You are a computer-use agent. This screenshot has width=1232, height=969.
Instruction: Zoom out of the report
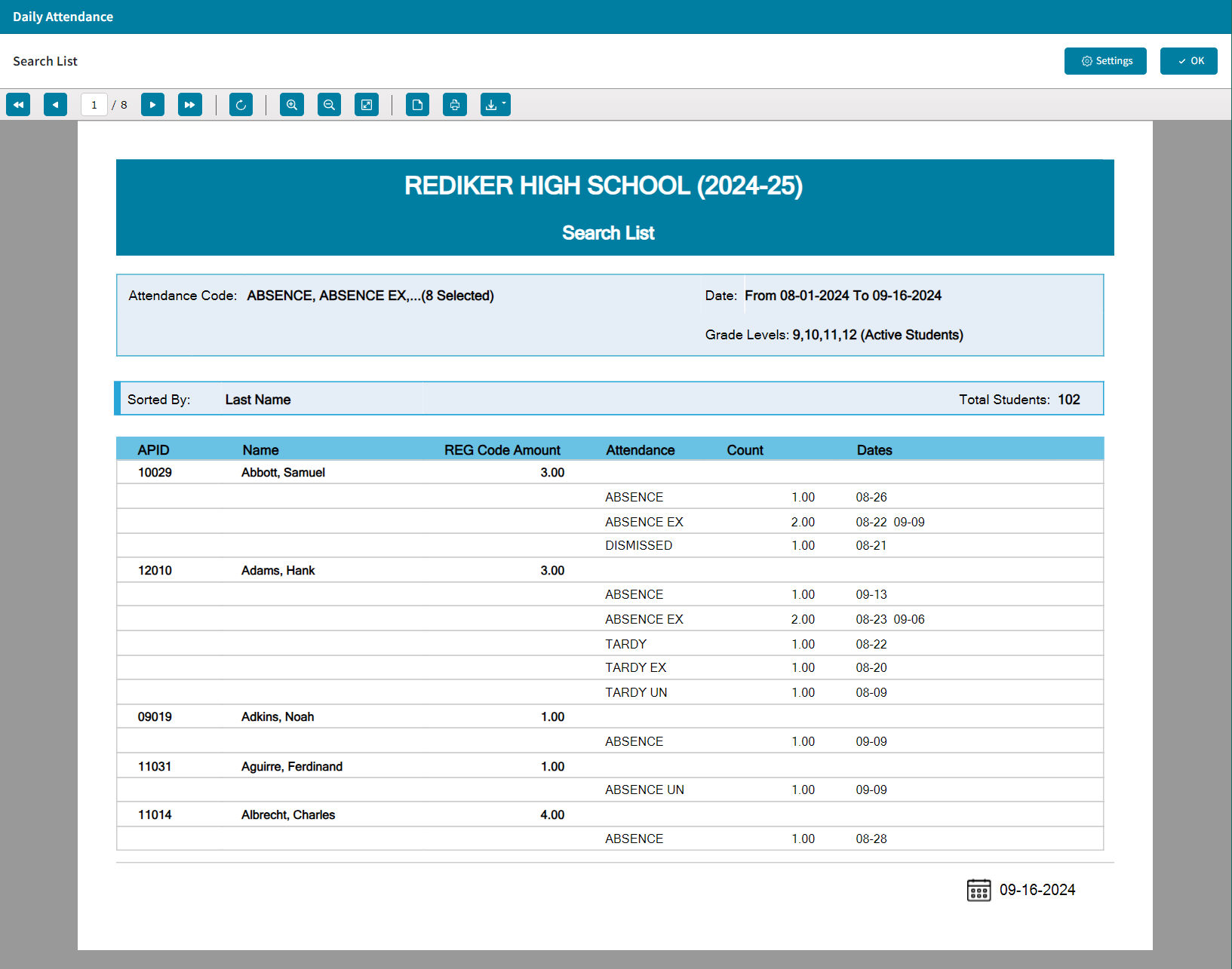[x=329, y=105]
